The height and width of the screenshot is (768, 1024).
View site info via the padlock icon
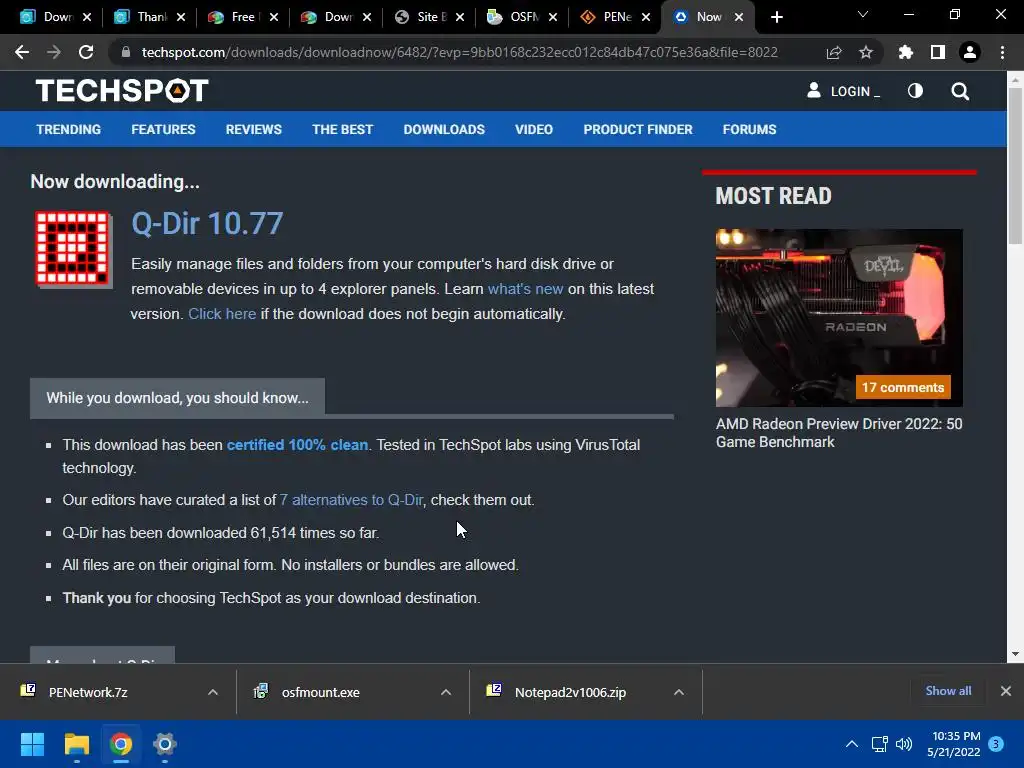[125, 52]
